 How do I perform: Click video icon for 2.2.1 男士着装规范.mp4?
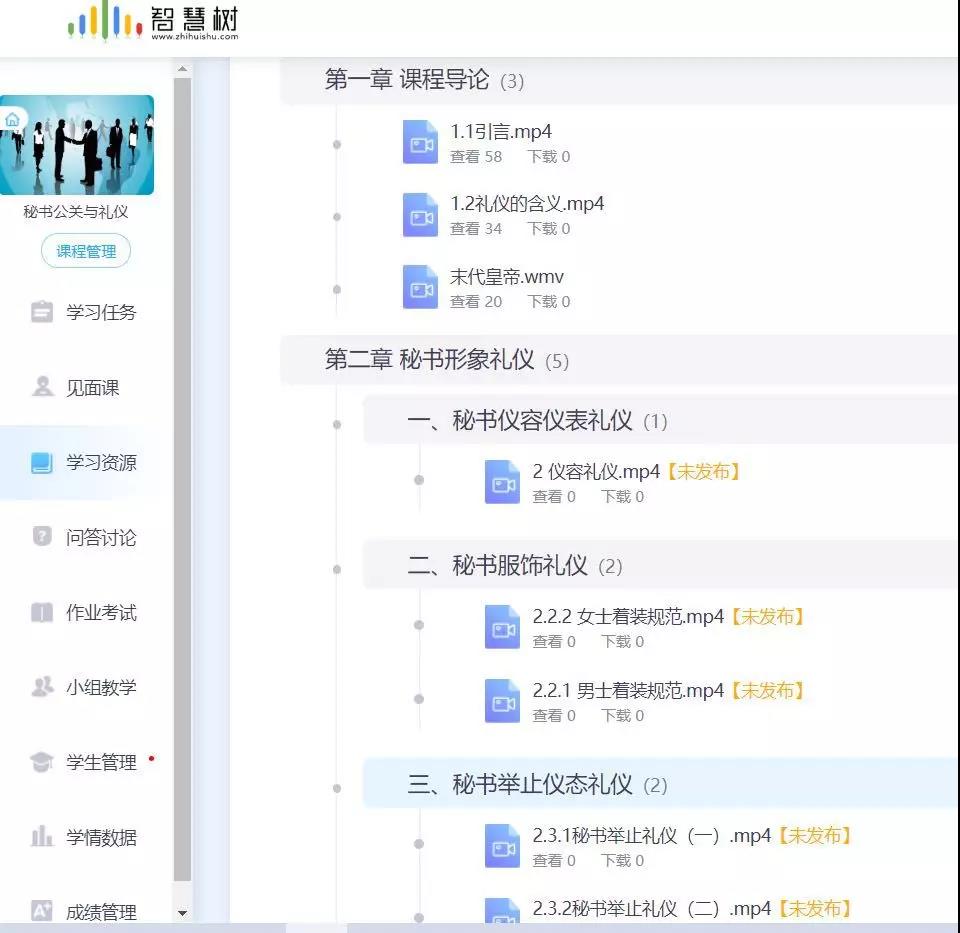pos(502,702)
